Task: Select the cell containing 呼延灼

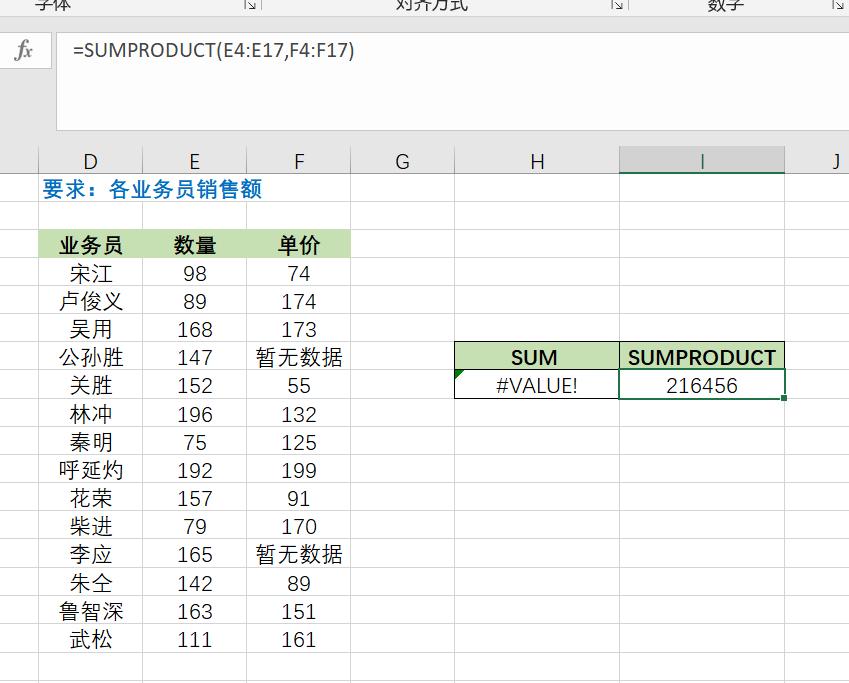Action: pyautogui.click(x=90, y=470)
